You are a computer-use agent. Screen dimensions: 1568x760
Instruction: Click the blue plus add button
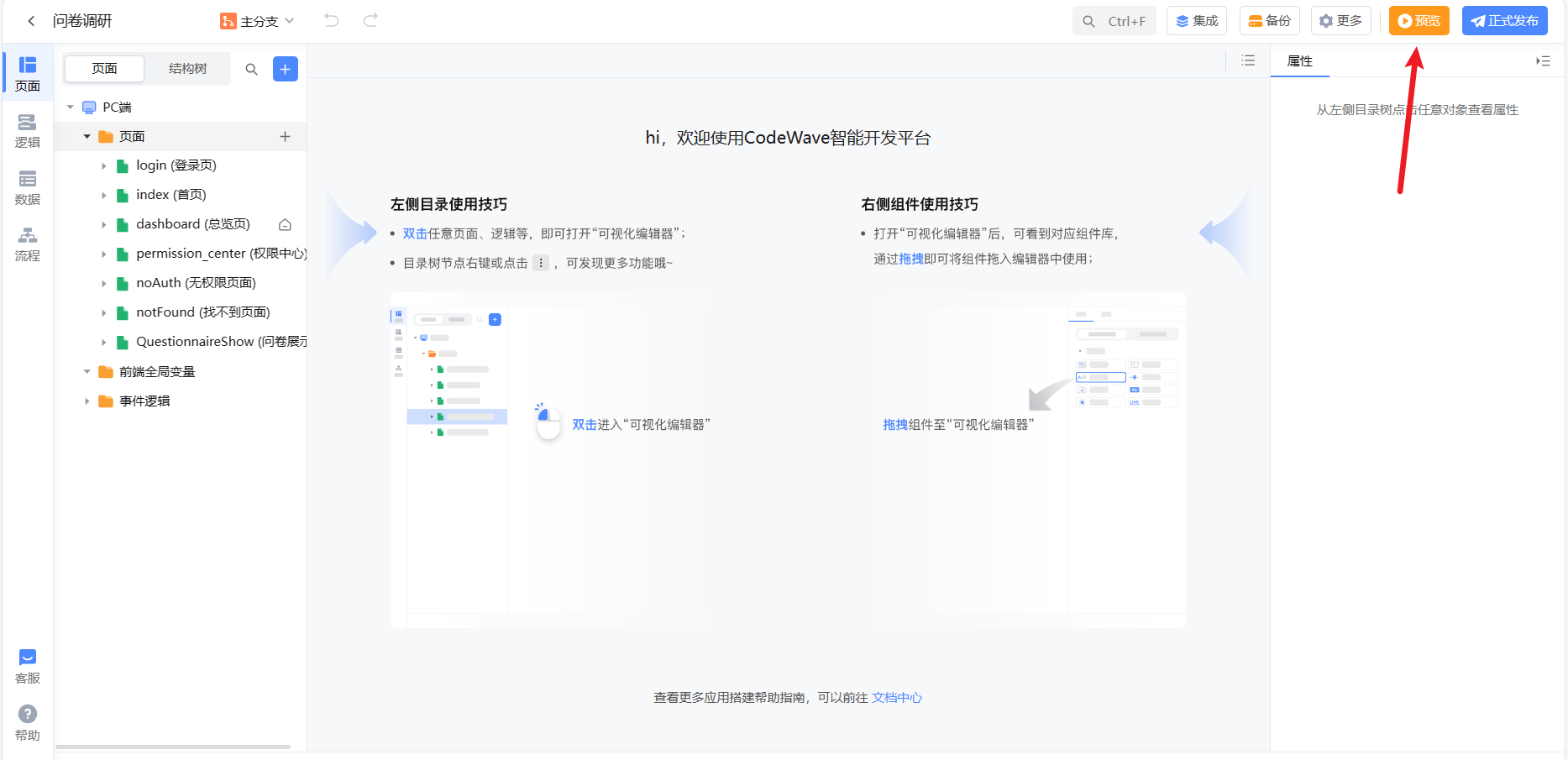(x=286, y=69)
